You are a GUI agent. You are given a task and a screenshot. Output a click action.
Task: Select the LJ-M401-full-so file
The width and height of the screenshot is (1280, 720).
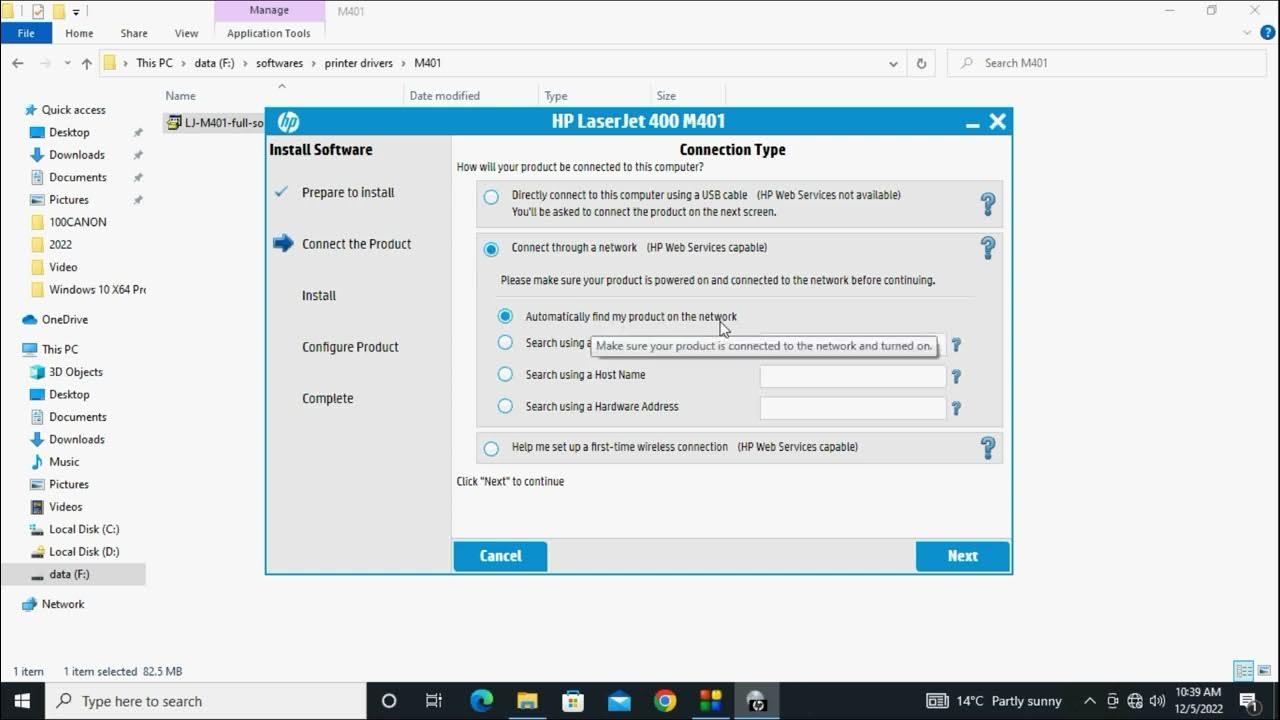(x=215, y=123)
